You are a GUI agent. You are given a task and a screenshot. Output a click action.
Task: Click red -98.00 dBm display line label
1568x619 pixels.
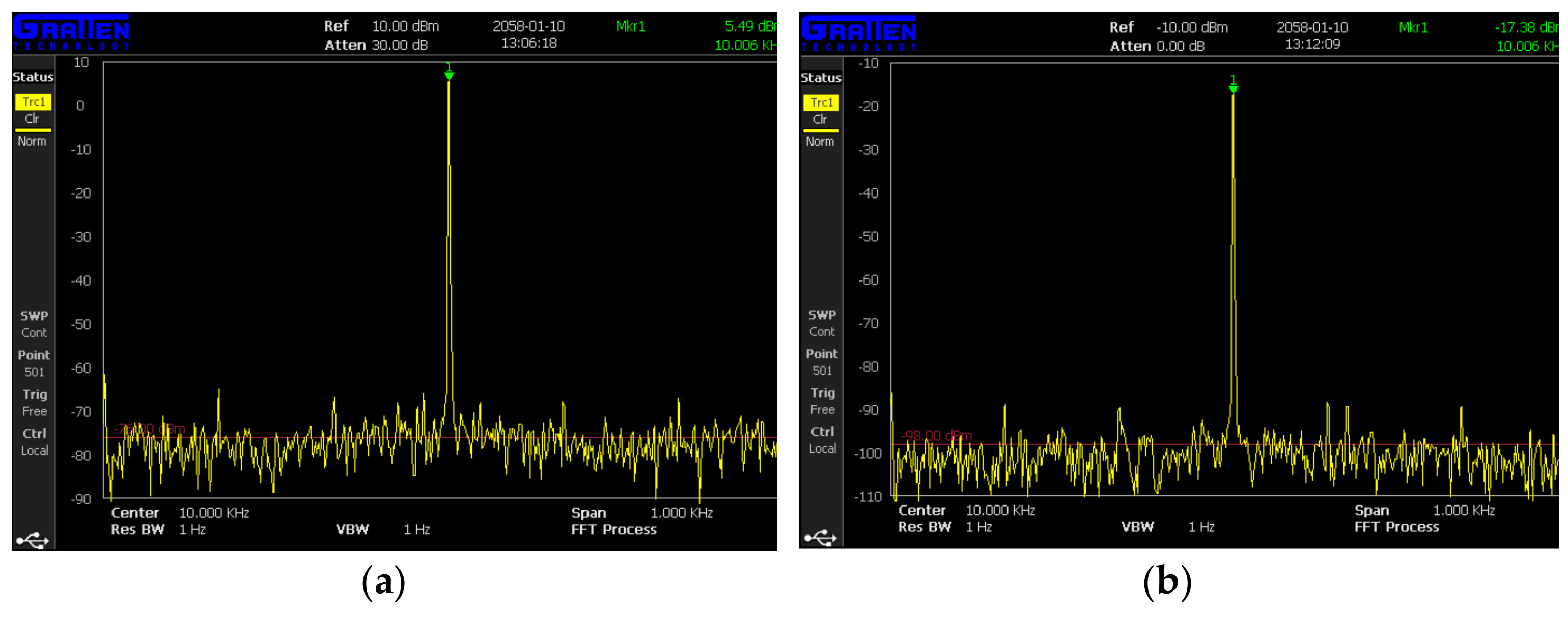pyautogui.click(x=936, y=436)
